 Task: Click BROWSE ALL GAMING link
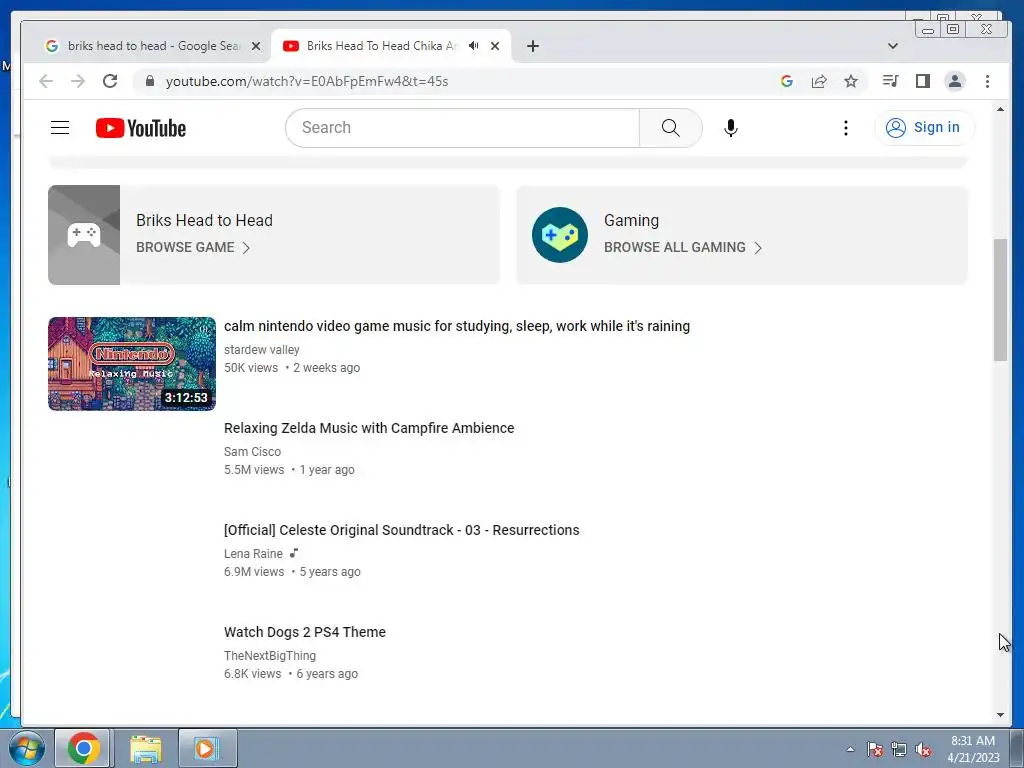675,248
